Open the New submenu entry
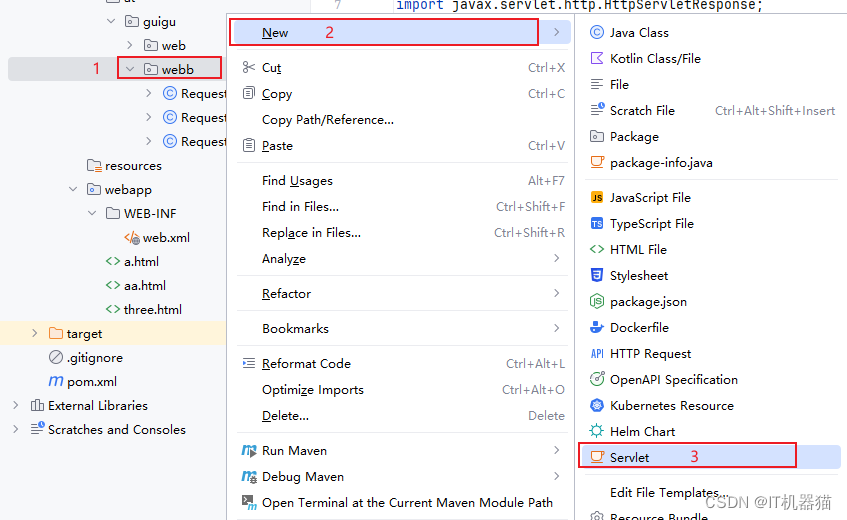 [400, 32]
